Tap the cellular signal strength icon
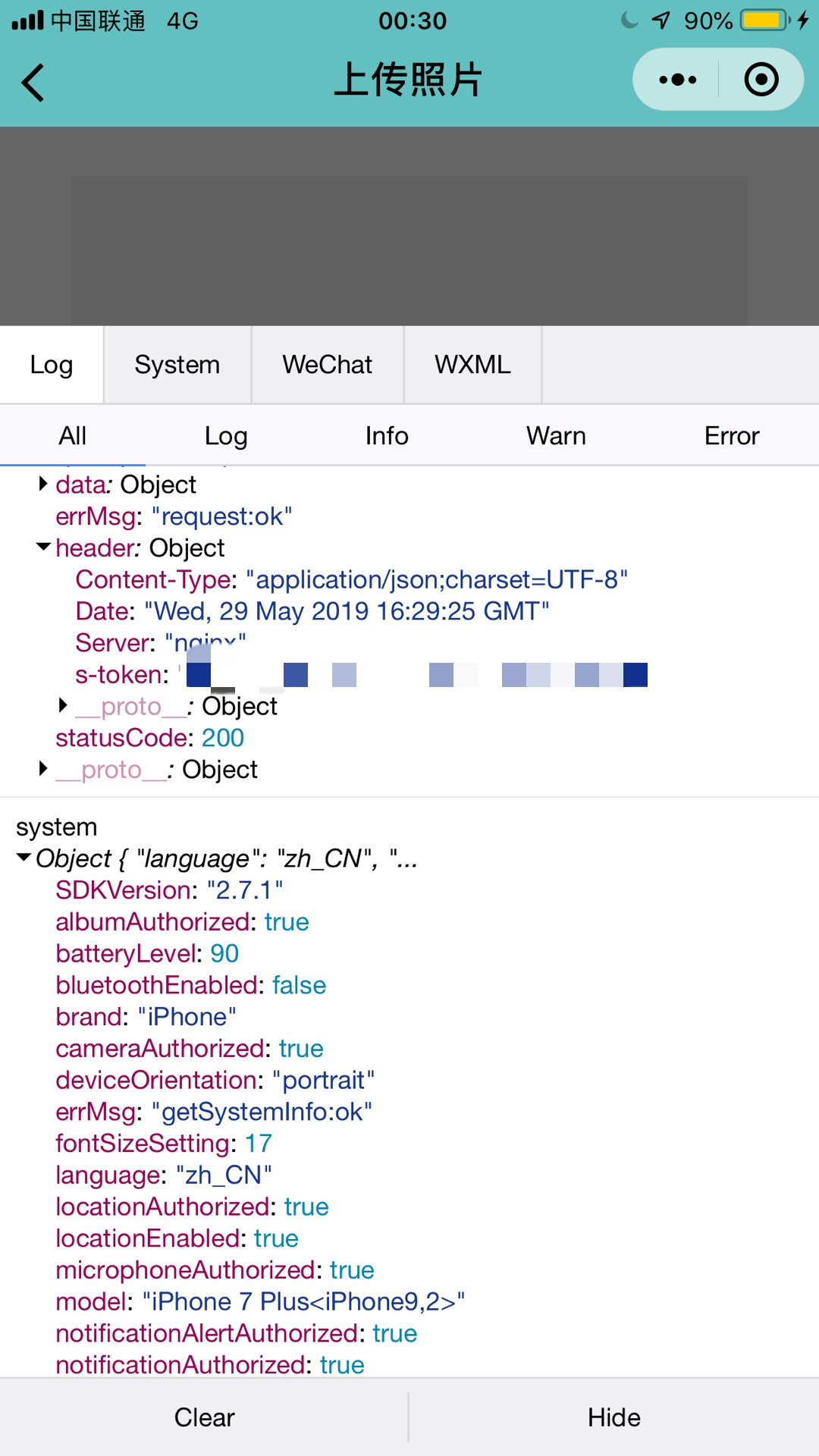 (x=28, y=20)
